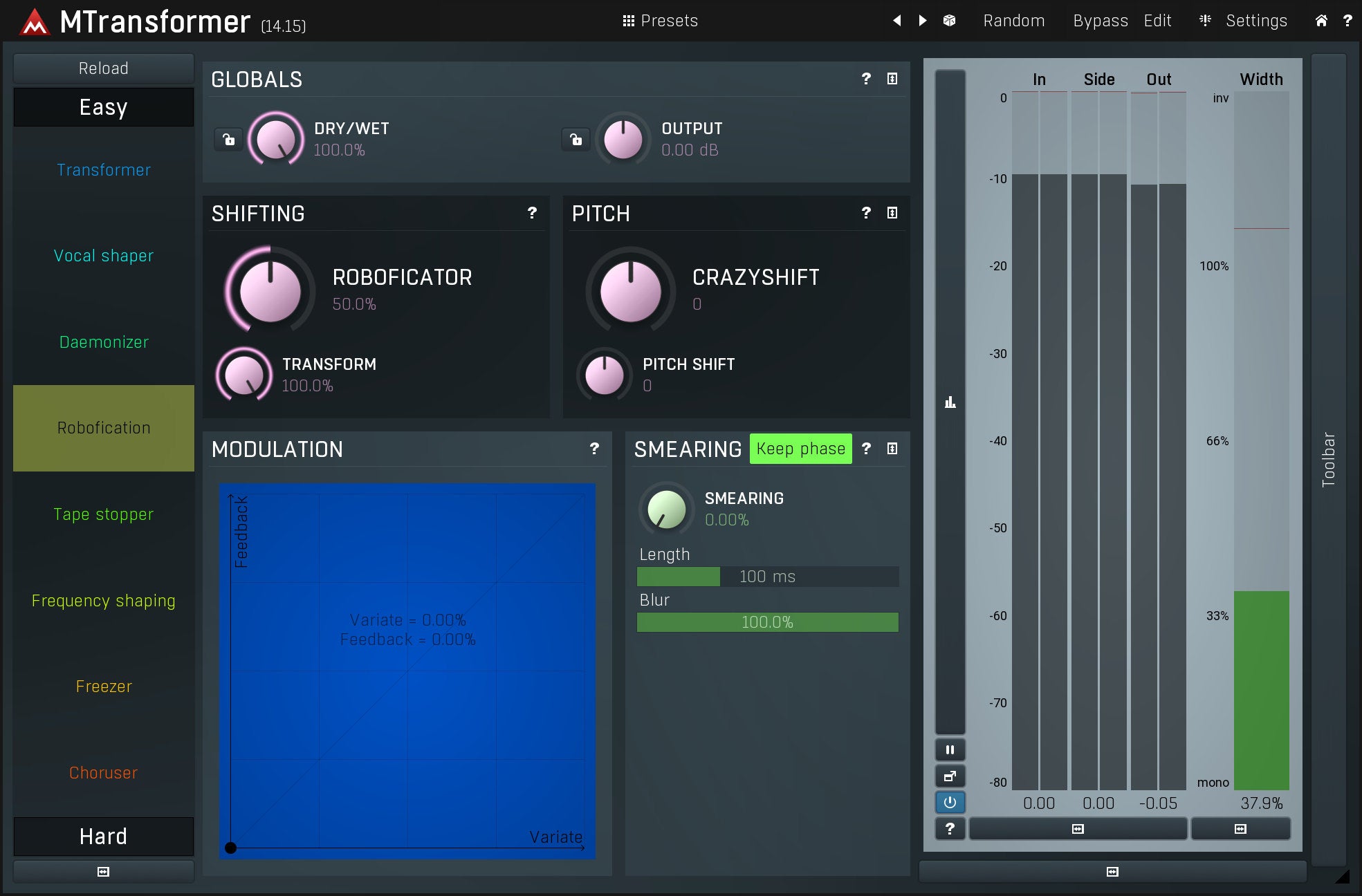Click the Bypass button
Viewport: 1362px width, 896px height.
coord(1100,21)
